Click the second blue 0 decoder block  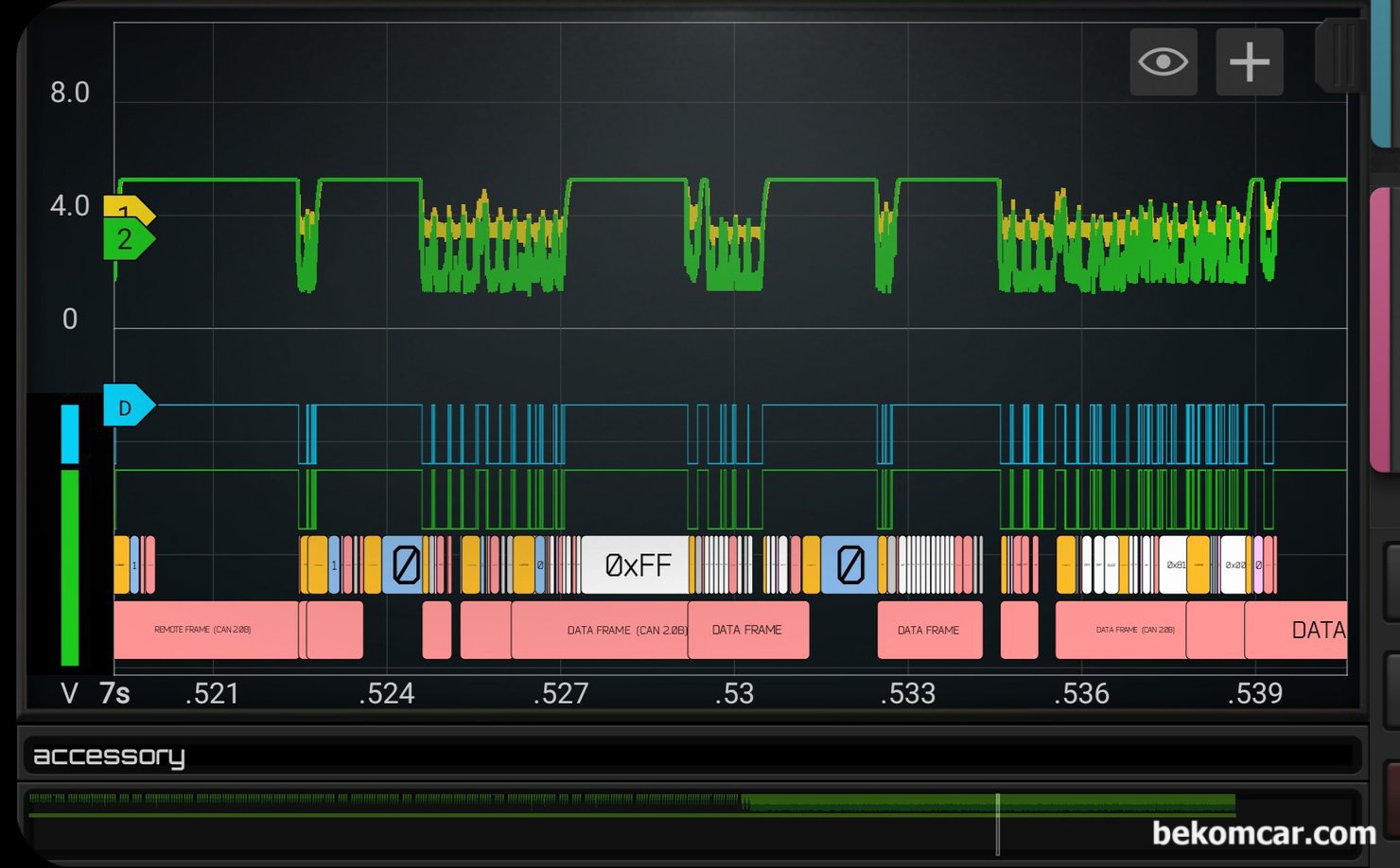click(x=849, y=565)
